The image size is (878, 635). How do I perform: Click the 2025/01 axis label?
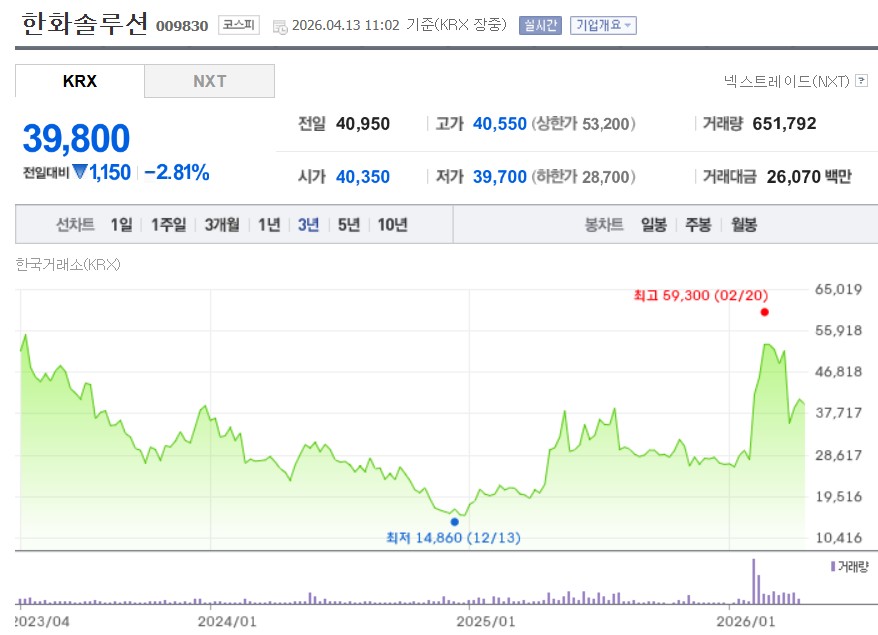click(485, 621)
